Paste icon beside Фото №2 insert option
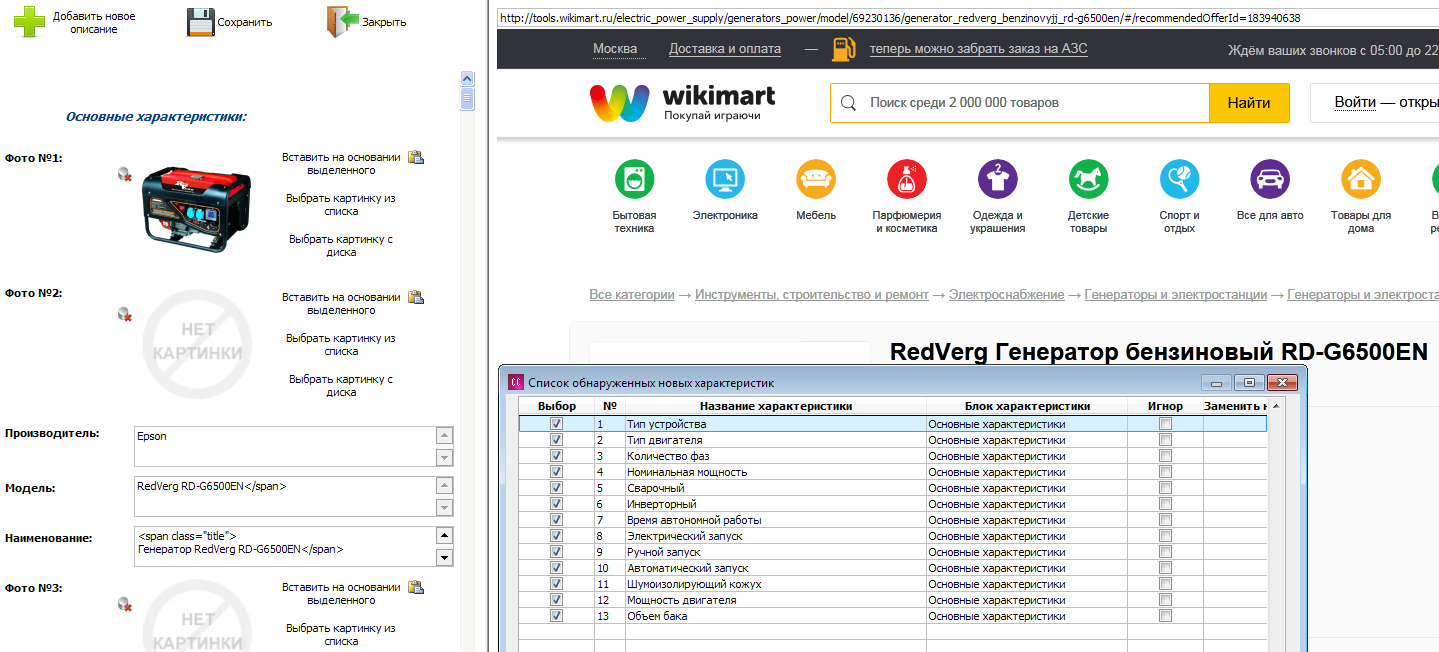This screenshot has height=652, width=1439. point(416,297)
